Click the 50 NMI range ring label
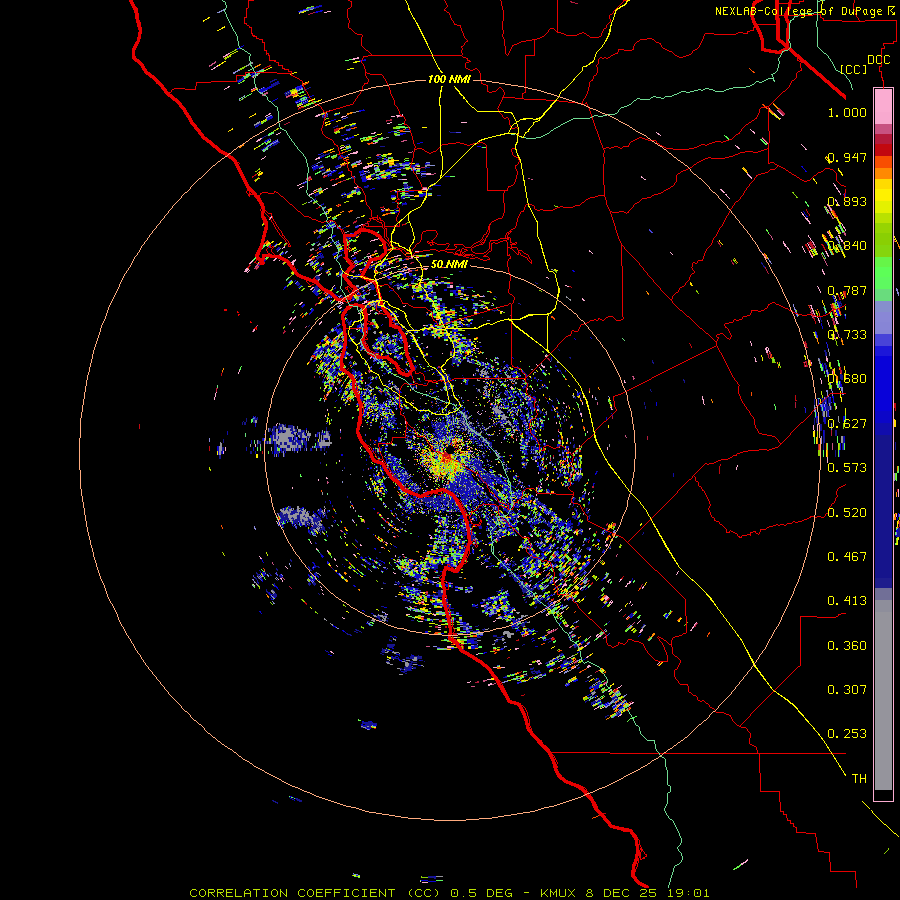 (x=449, y=264)
